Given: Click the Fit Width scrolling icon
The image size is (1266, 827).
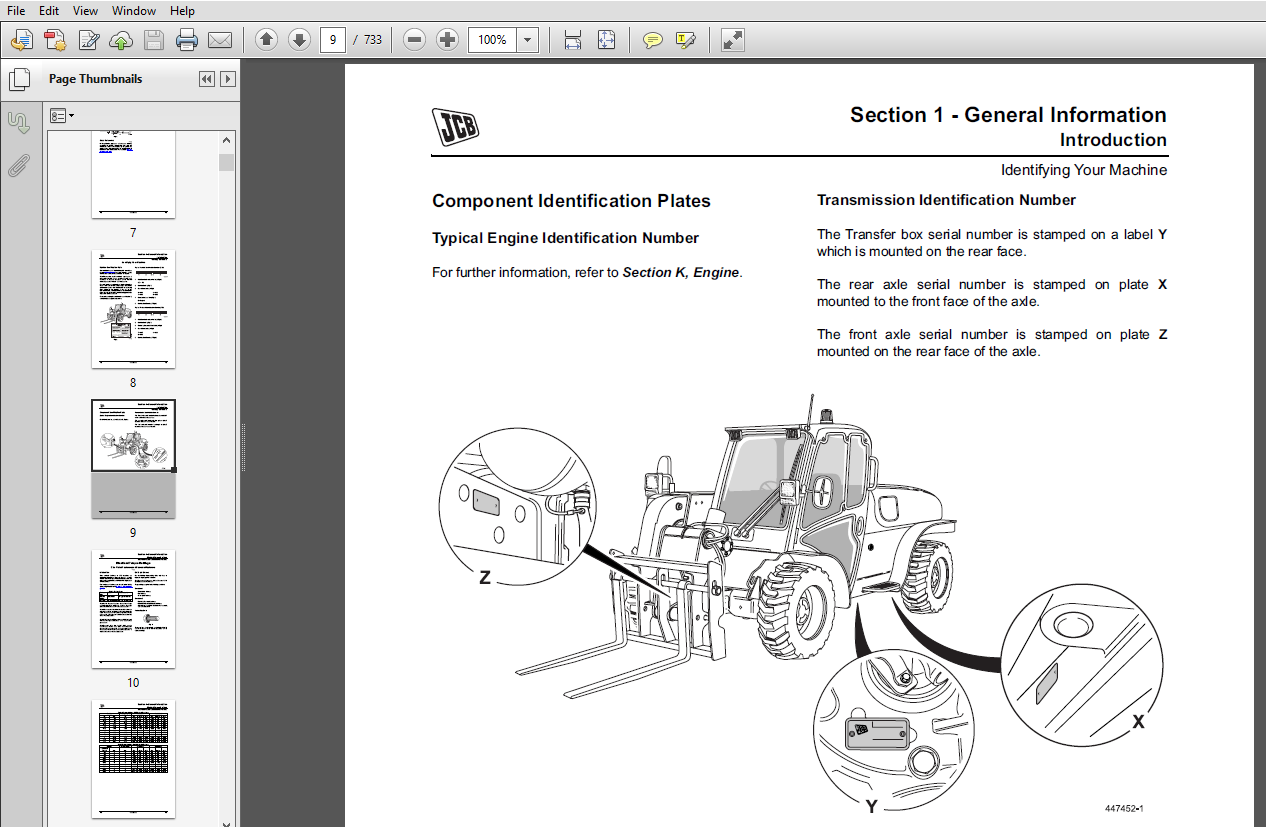Looking at the screenshot, I should 573,40.
